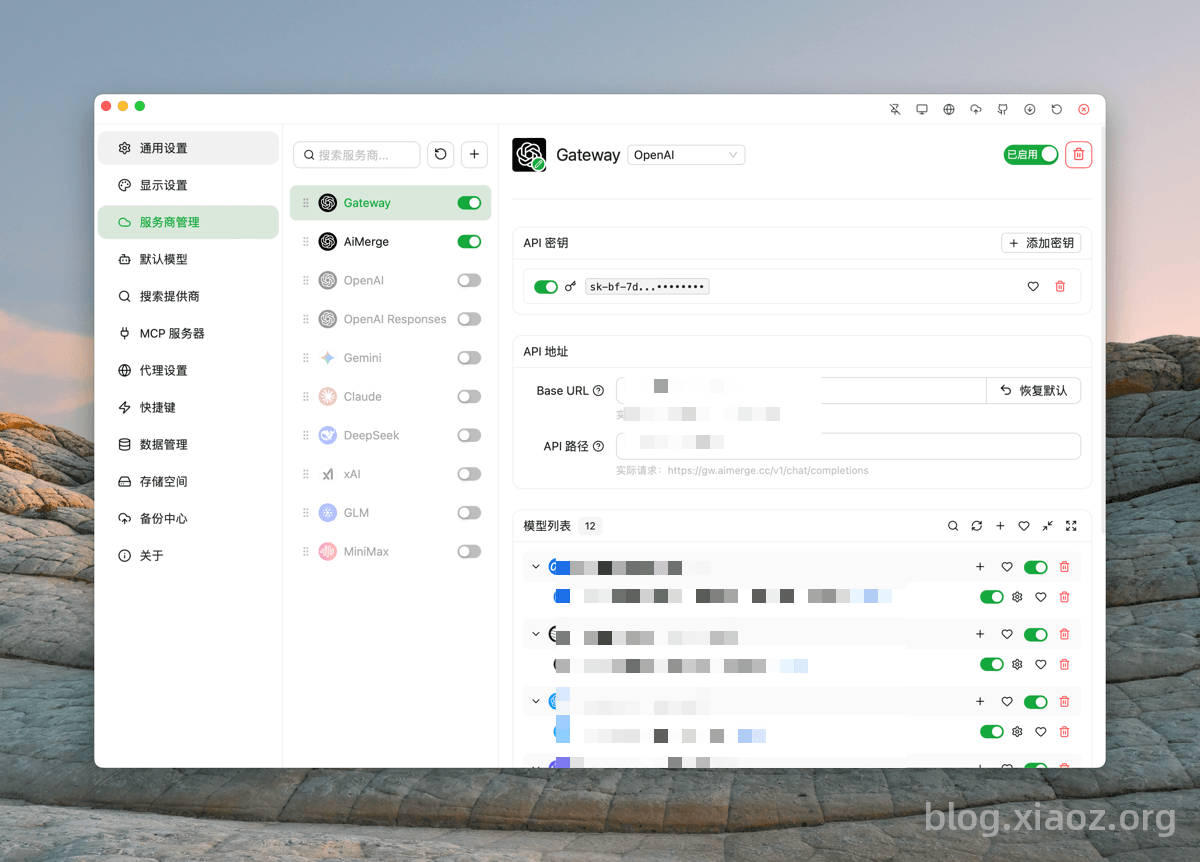Delete the sk-bf-7d API key
Screen dimensions: 1200x862
tap(1060, 287)
